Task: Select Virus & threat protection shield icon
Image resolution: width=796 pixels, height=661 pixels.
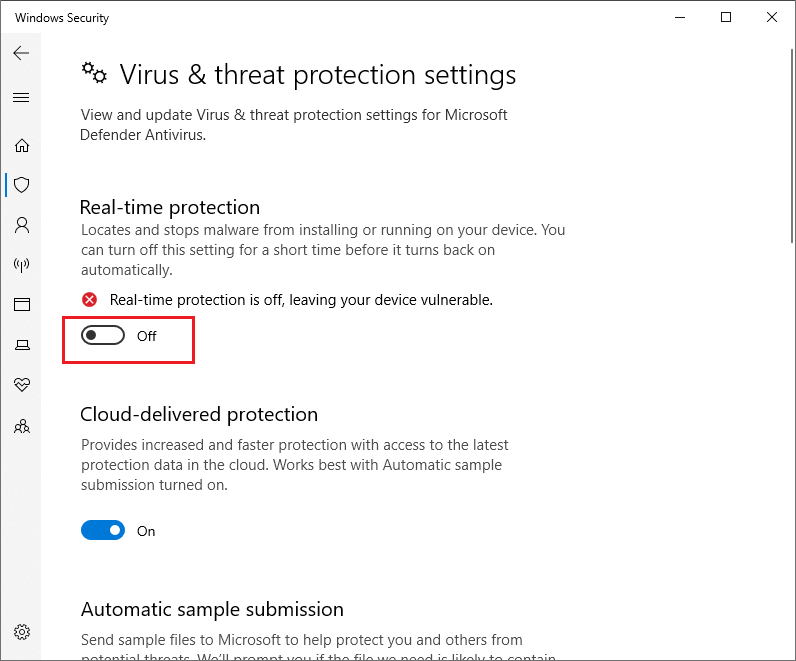Action: pos(22,185)
